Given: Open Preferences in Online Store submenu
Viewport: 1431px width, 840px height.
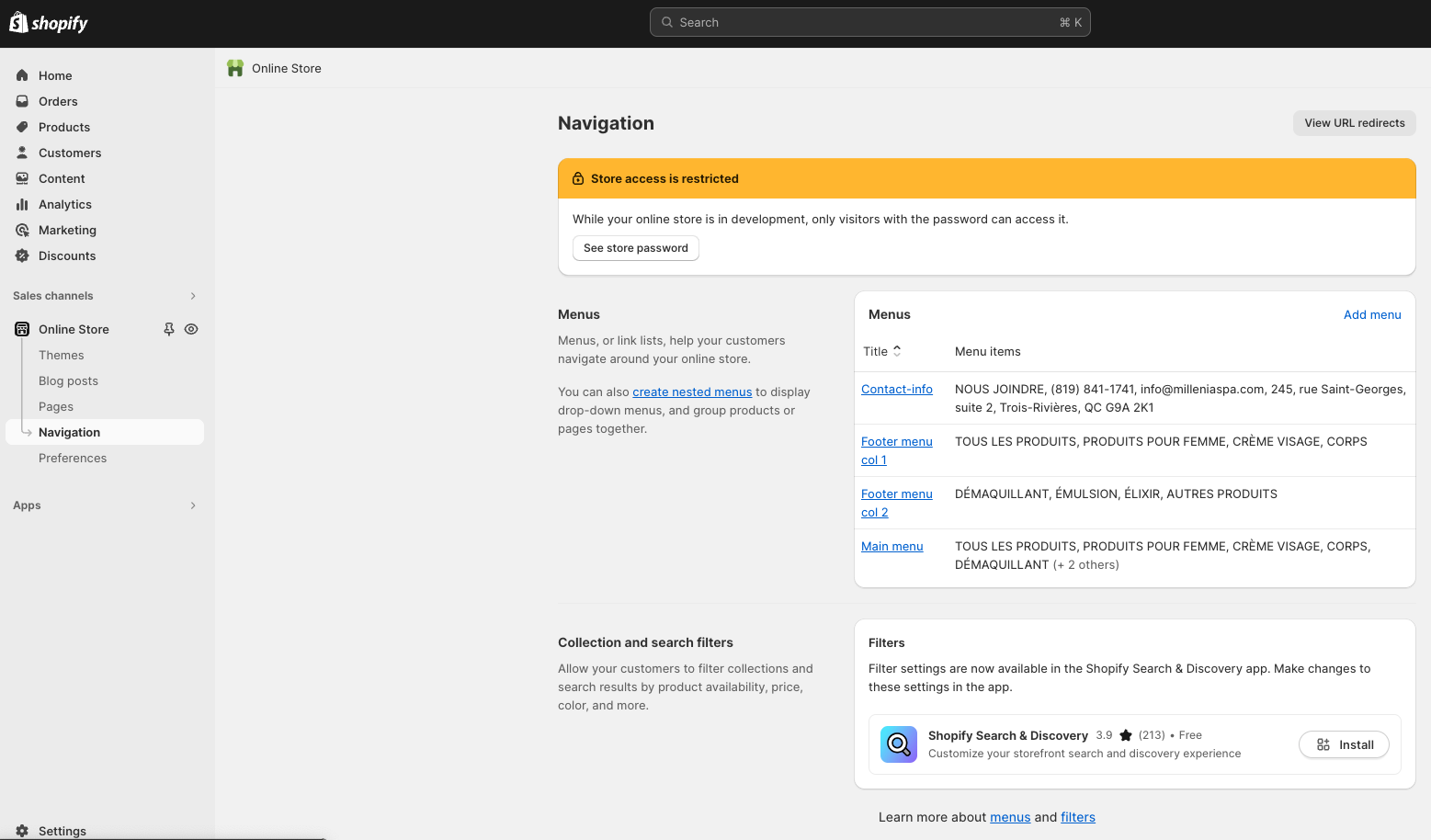Looking at the screenshot, I should [x=73, y=458].
